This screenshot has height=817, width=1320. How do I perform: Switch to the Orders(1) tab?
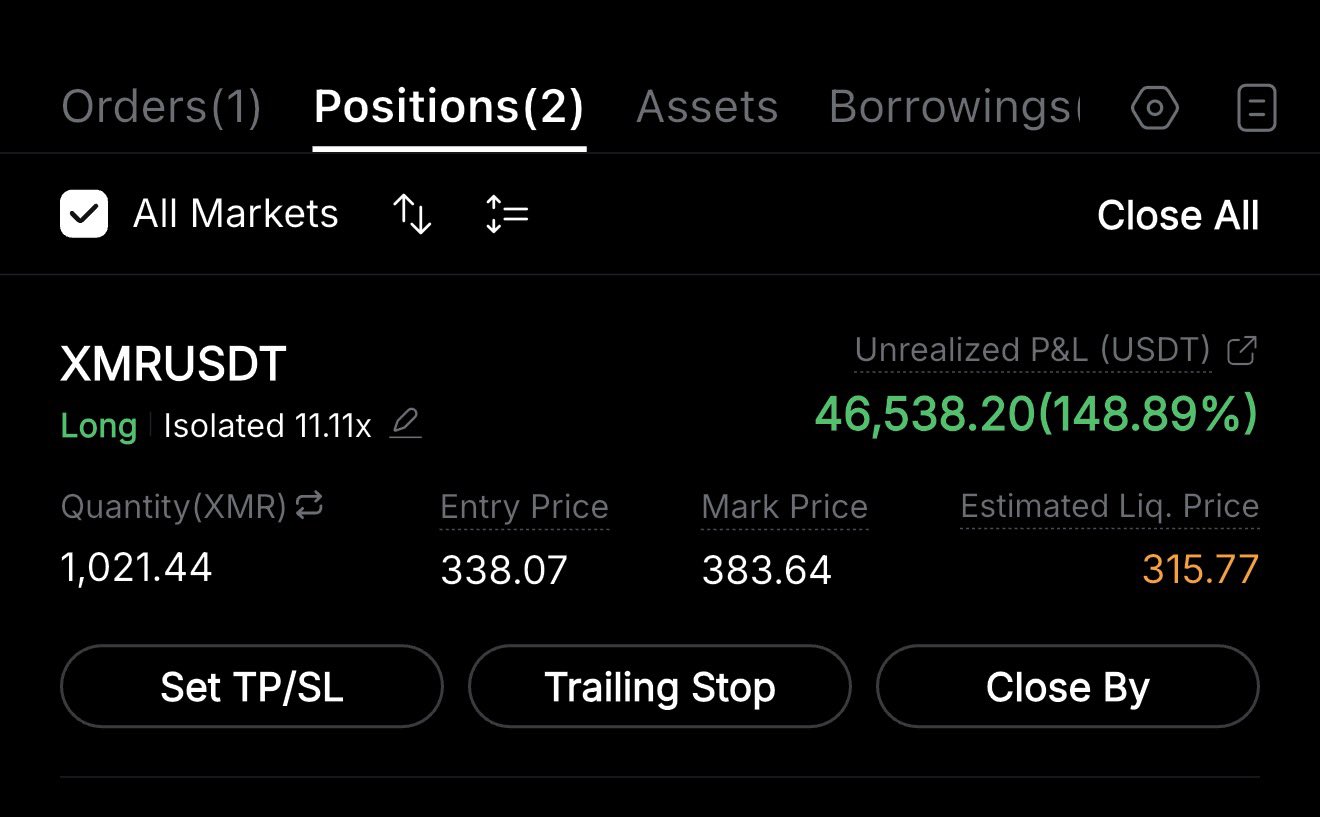tap(161, 107)
